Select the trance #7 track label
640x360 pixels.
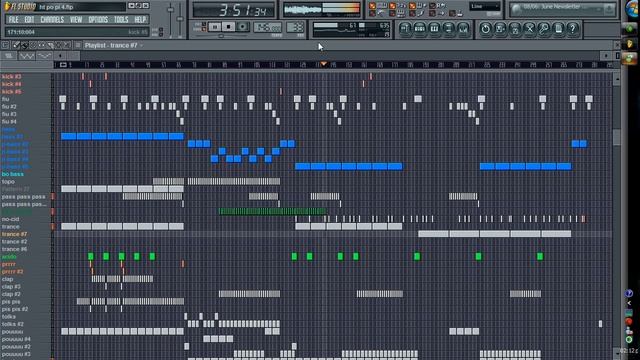(x=14, y=234)
